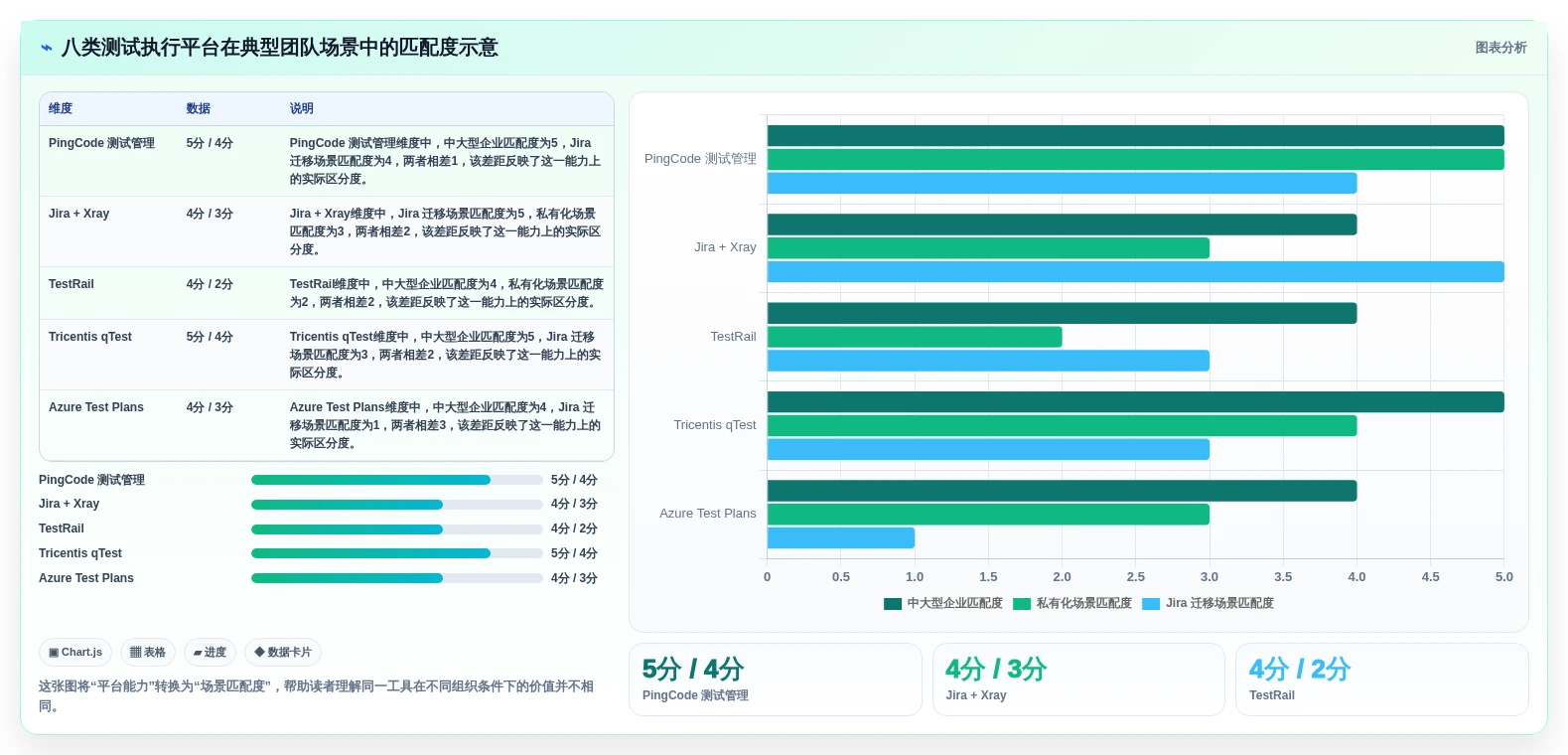
Task: Open the 4分 / 3分 Jira + Xray data card
Action: pyautogui.click(x=1078, y=679)
